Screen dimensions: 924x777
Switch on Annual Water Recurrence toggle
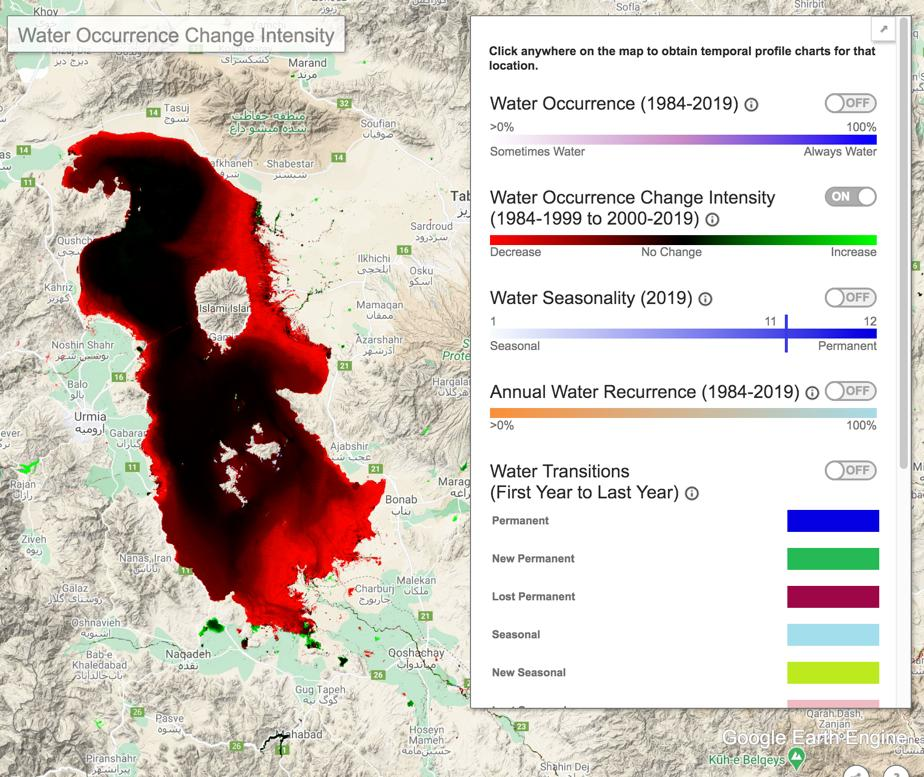(x=850, y=391)
